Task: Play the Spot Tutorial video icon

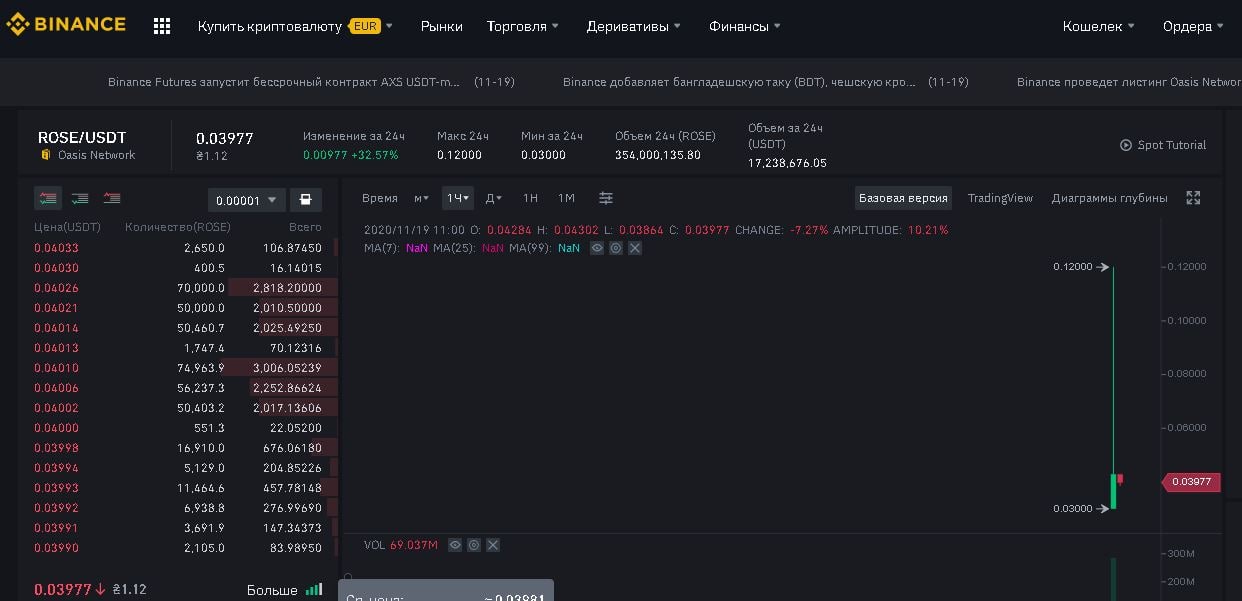Action: pyautogui.click(x=1126, y=145)
